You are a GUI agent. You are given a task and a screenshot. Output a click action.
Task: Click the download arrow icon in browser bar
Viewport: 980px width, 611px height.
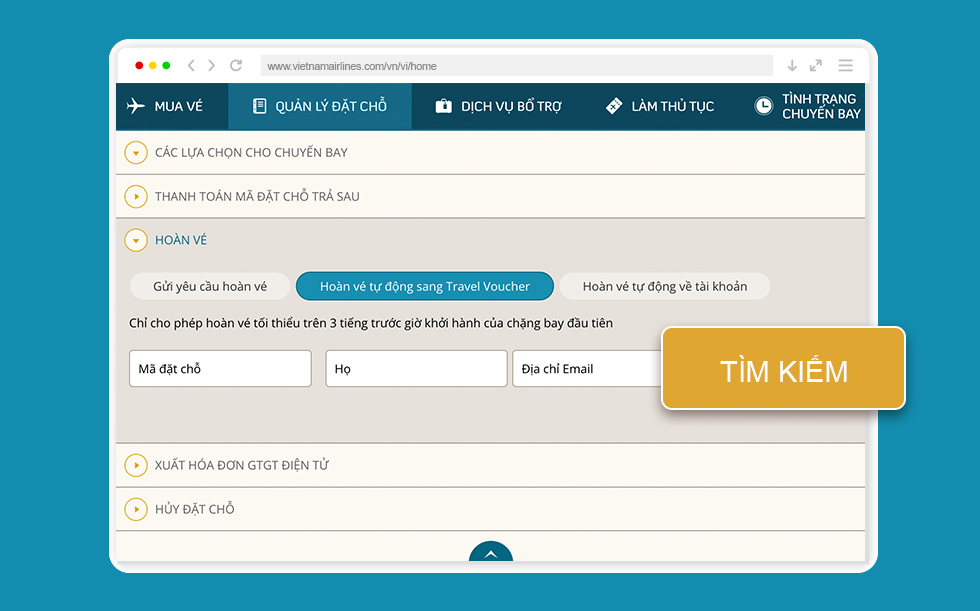pyautogui.click(x=792, y=66)
